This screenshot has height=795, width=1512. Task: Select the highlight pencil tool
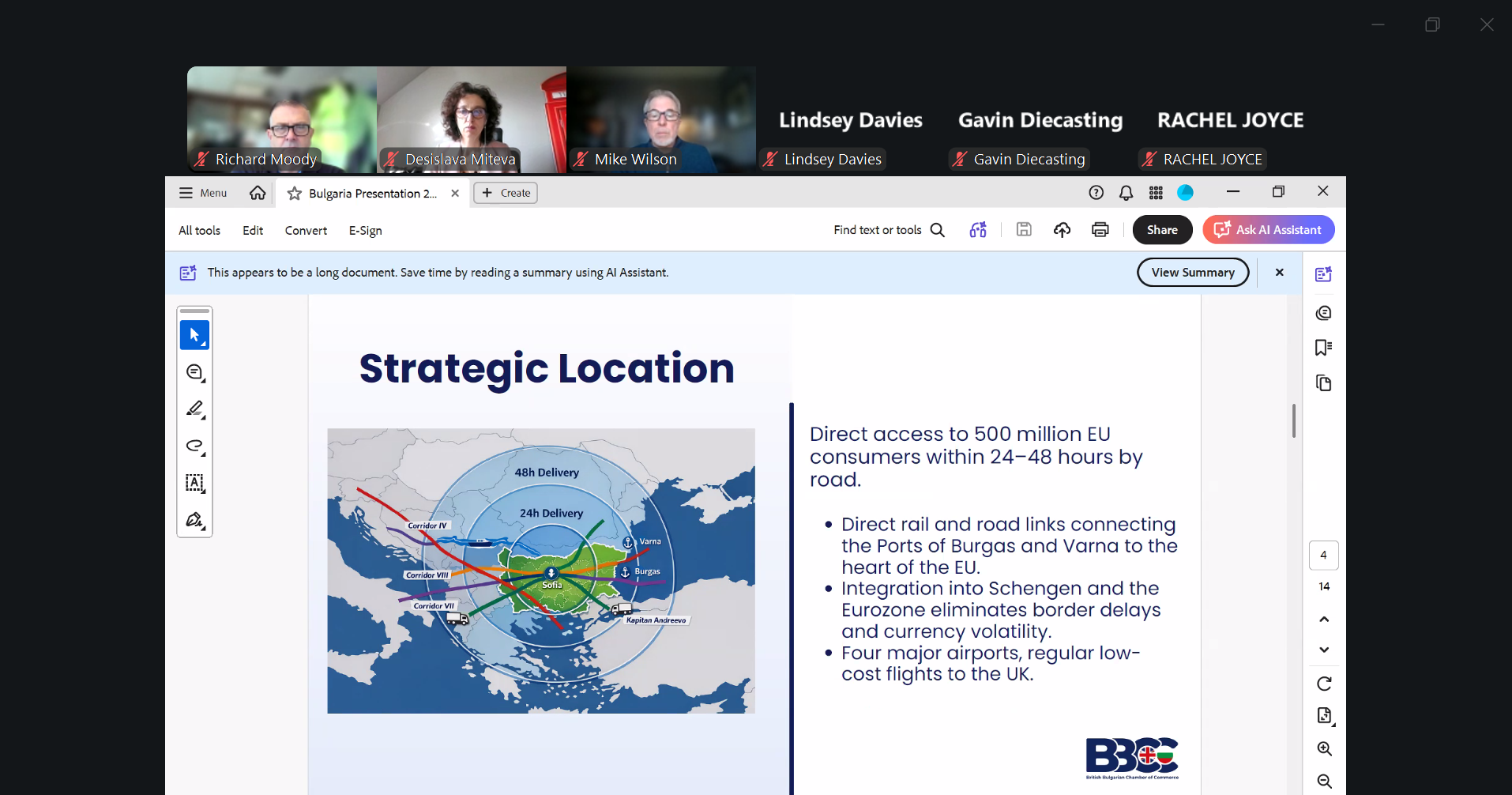point(194,409)
